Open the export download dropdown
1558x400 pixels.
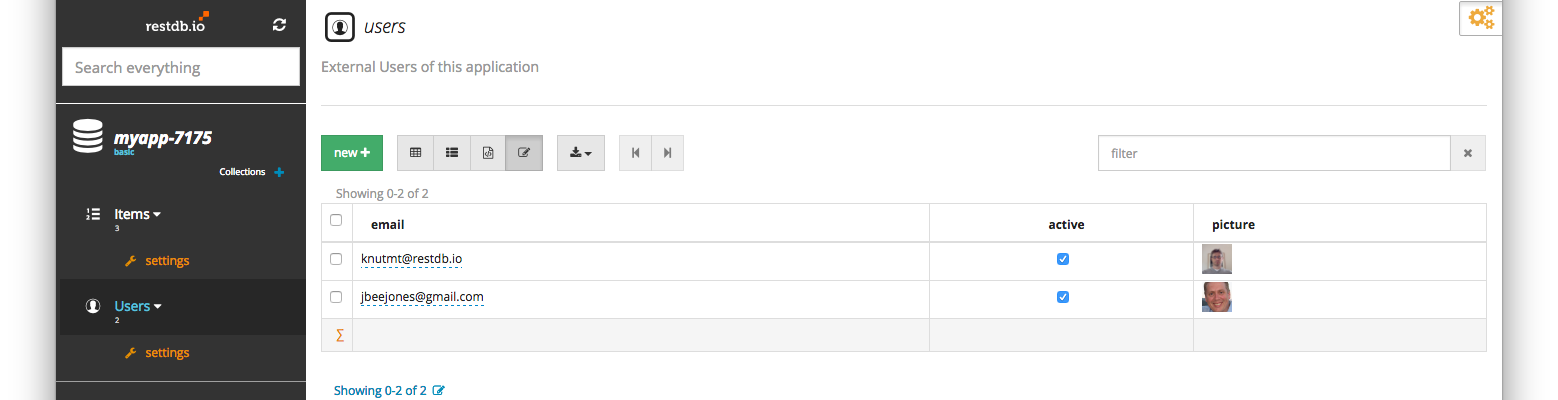tap(581, 153)
